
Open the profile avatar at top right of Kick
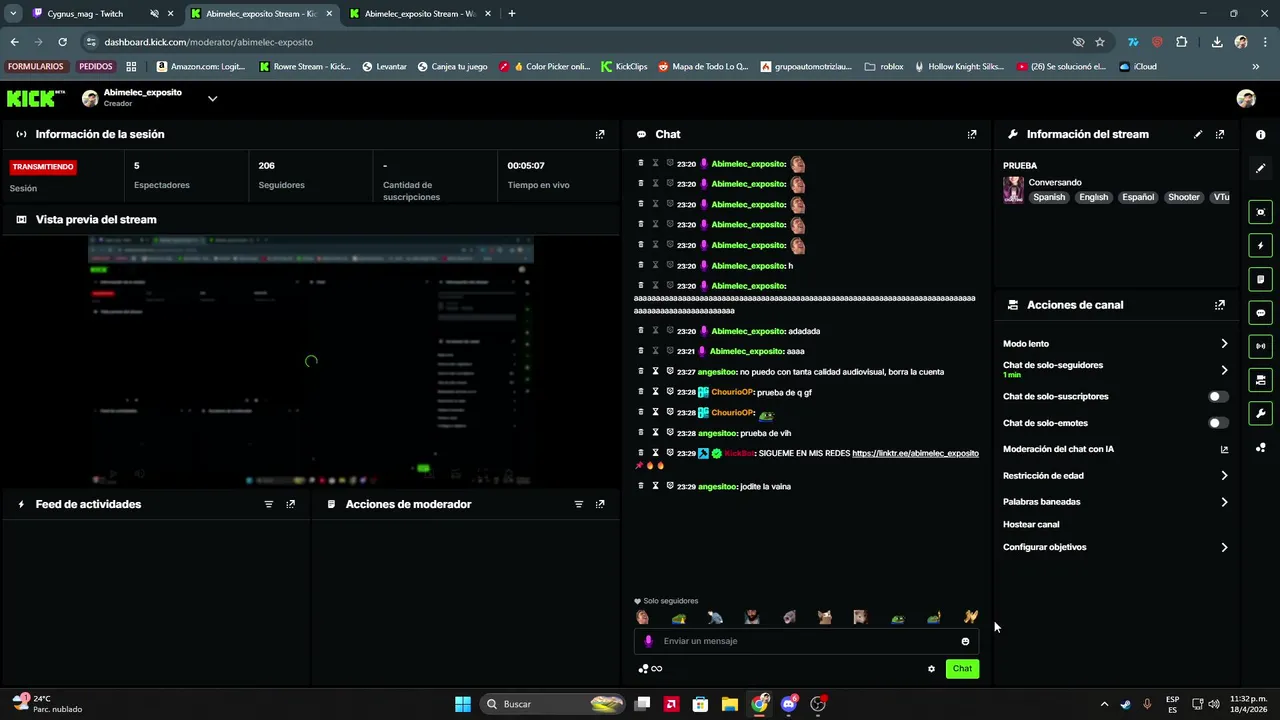coord(1246,98)
